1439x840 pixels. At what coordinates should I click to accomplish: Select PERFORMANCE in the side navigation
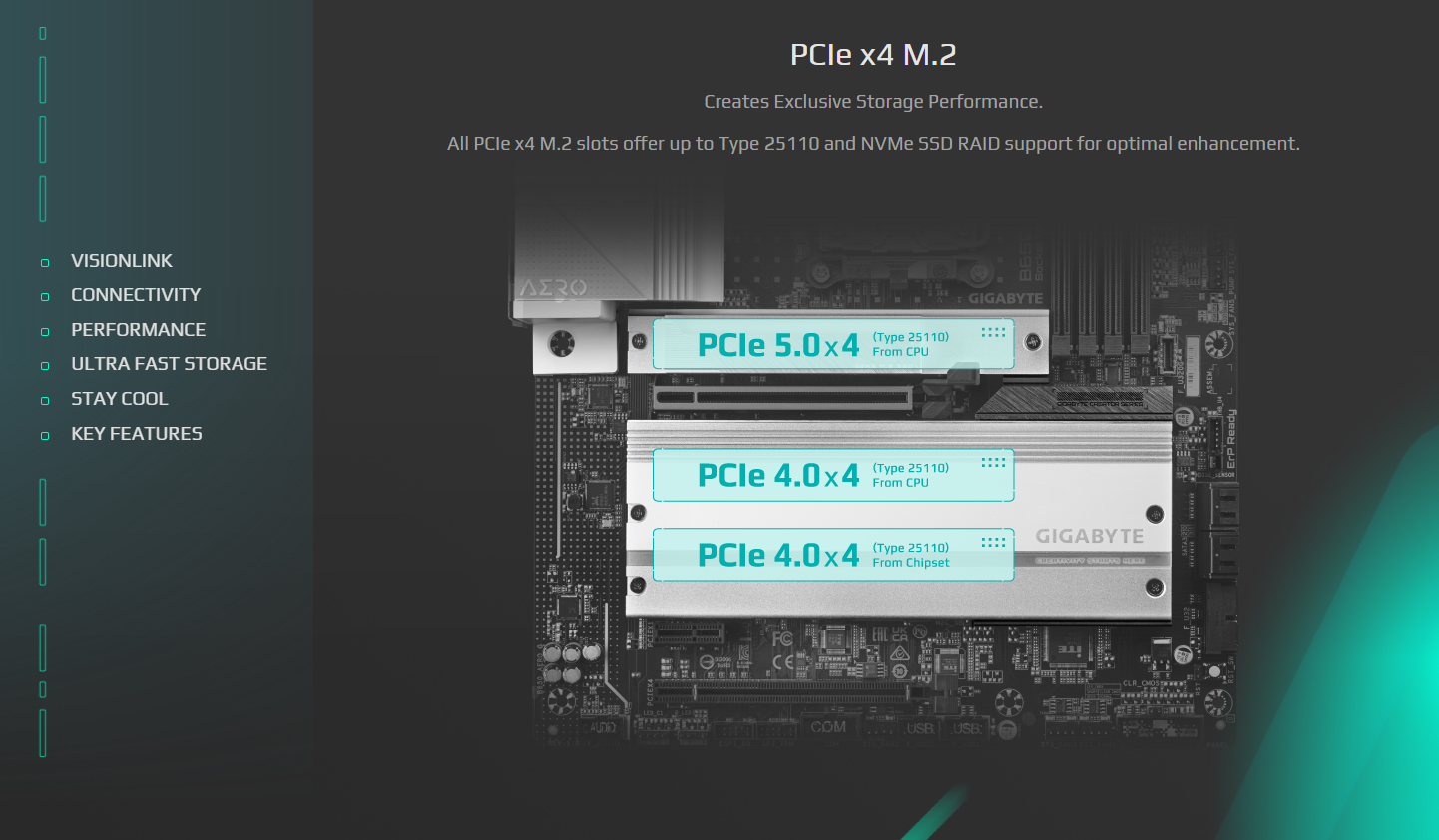(x=139, y=330)
